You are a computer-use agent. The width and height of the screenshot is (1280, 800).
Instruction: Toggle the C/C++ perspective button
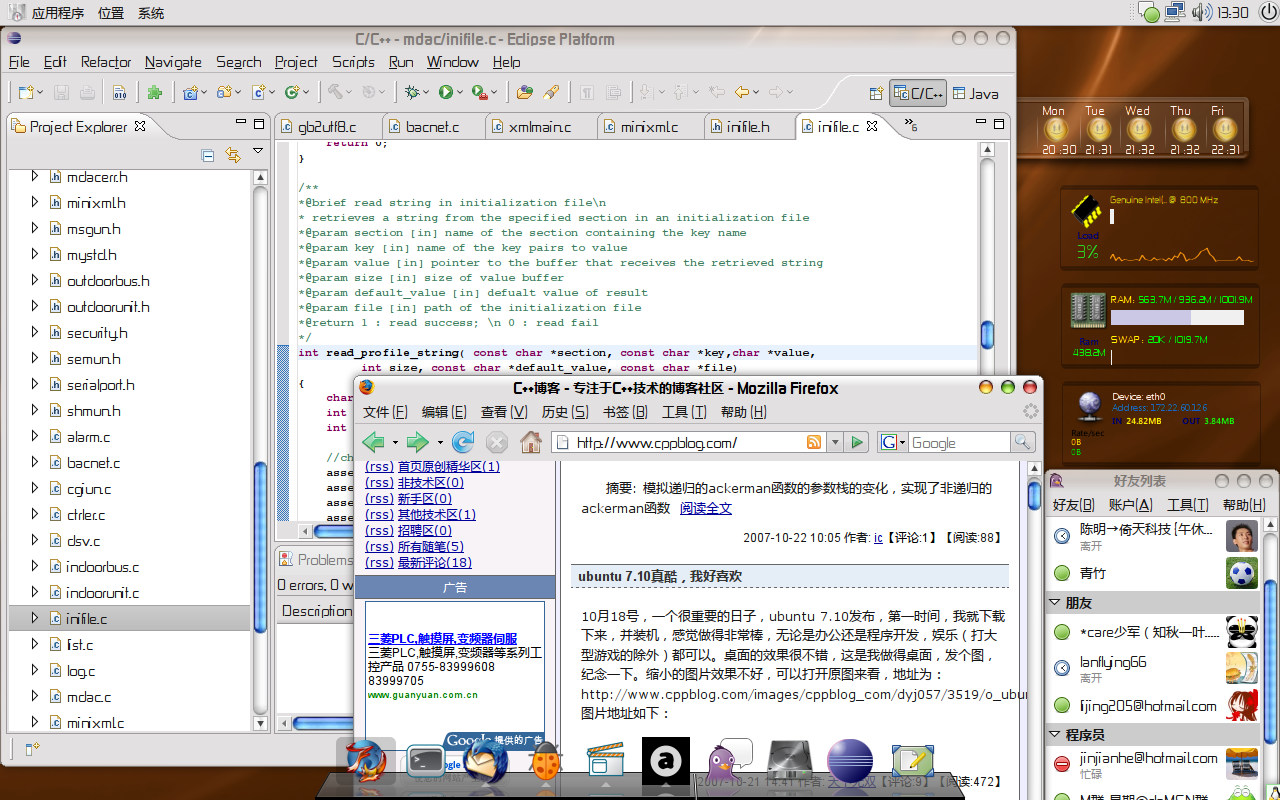click(918, 93)
